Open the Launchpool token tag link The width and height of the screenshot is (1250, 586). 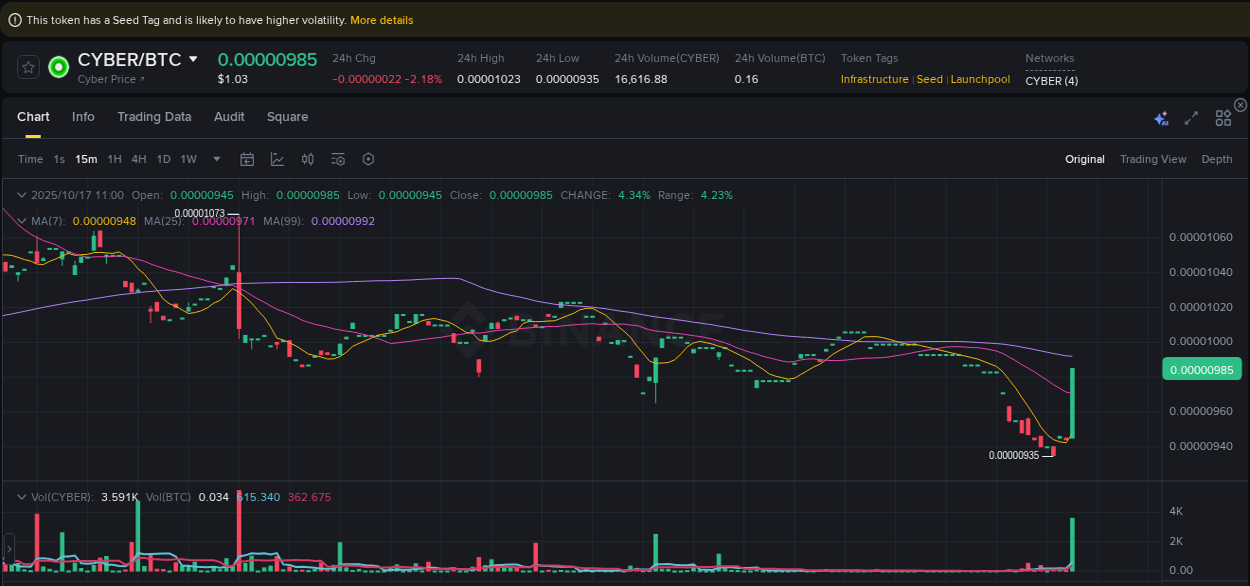click(980, 79)
